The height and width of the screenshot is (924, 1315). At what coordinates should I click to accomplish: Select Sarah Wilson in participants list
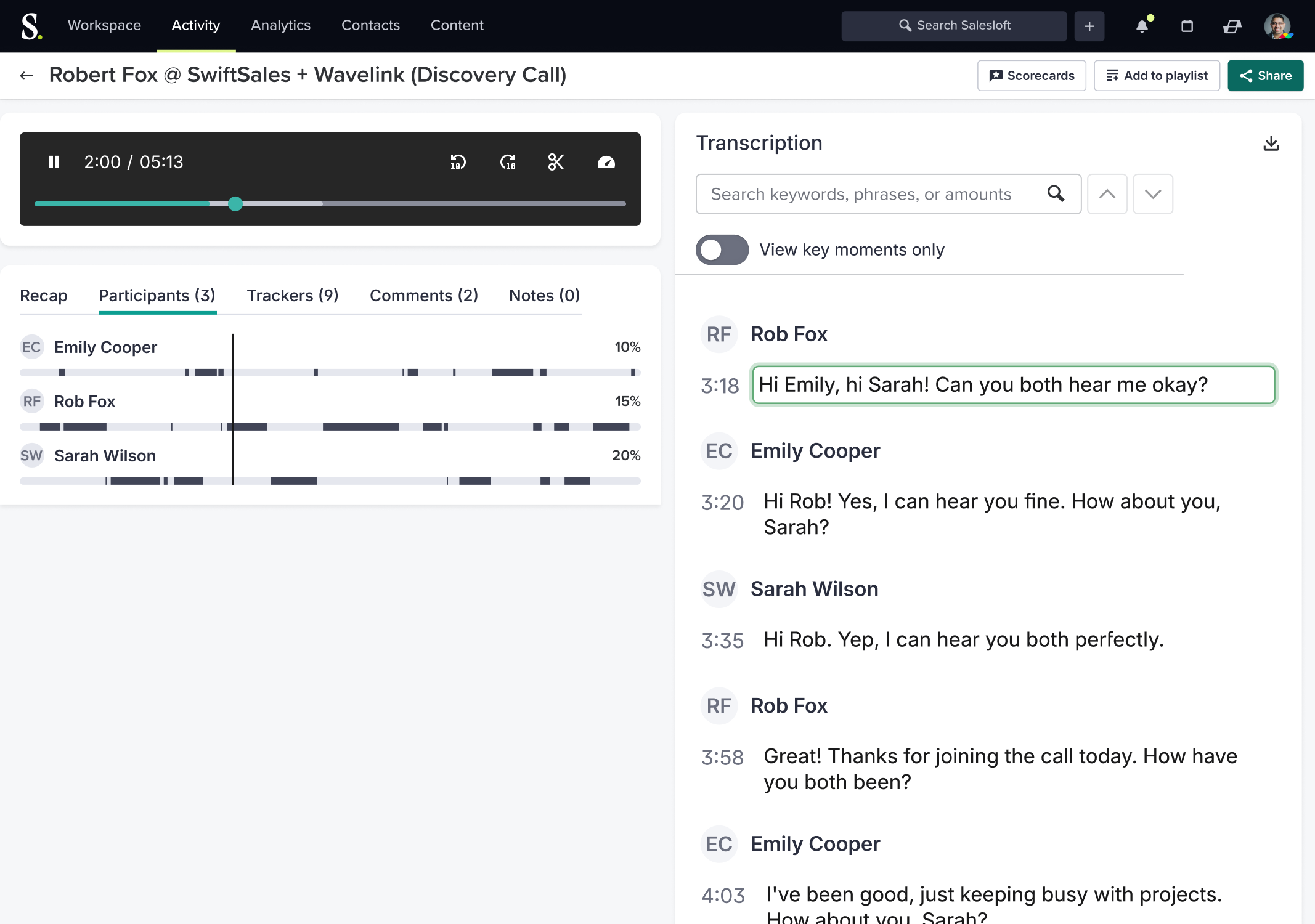(105, 456)
